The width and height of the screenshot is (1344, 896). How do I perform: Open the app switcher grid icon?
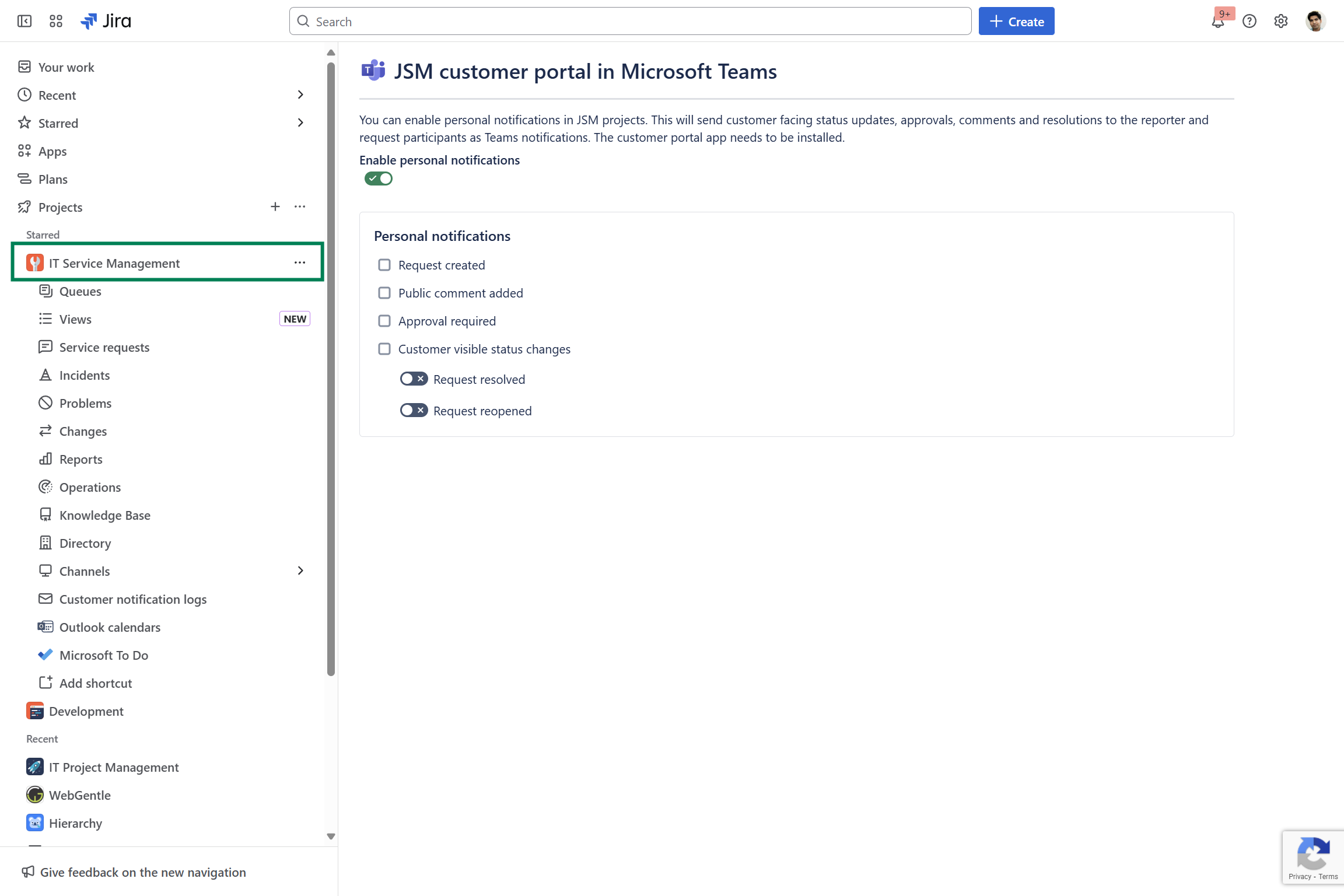click(x=56, y=22)
